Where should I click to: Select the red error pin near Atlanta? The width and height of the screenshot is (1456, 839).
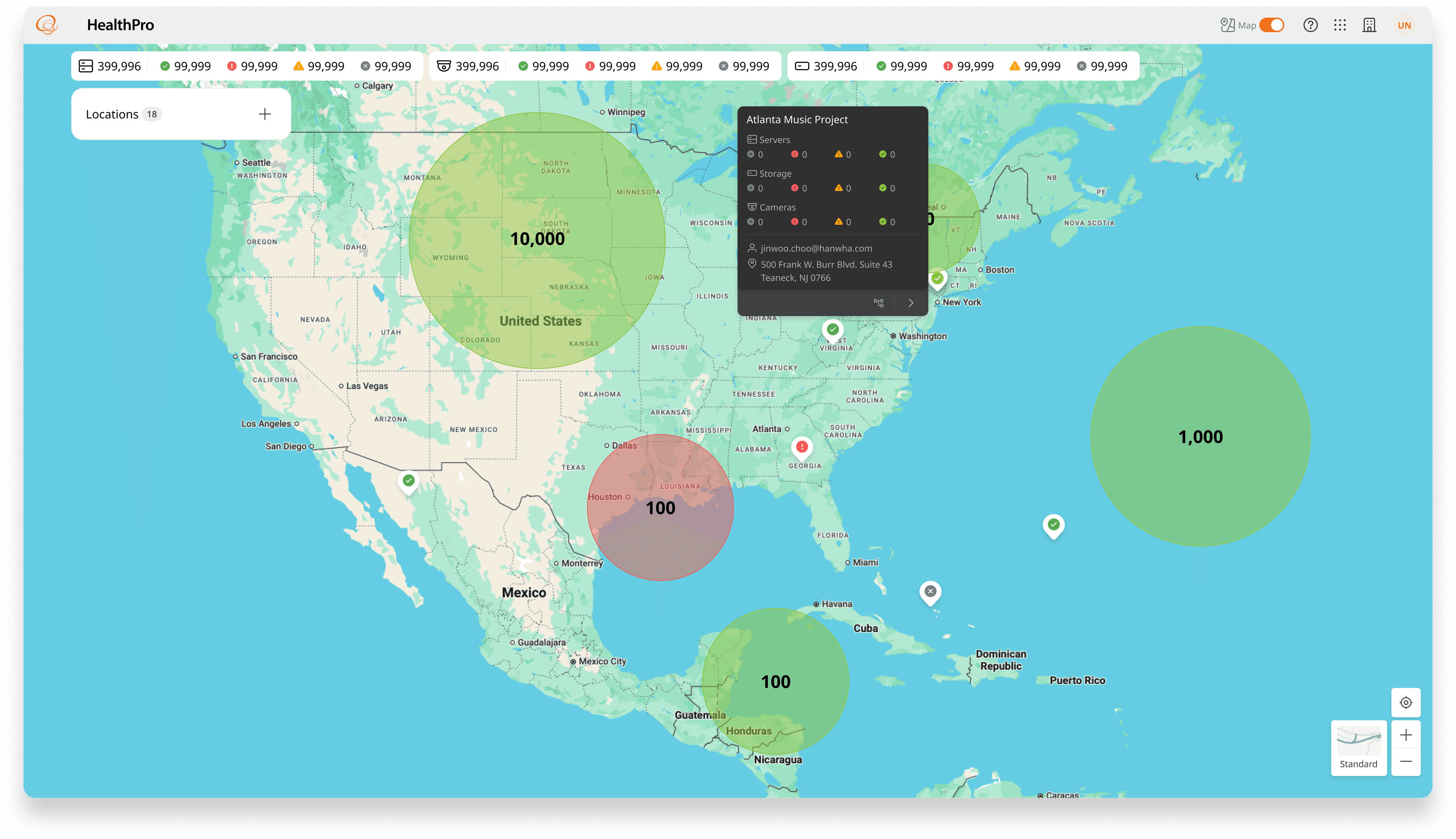click(x=802, y=448)
